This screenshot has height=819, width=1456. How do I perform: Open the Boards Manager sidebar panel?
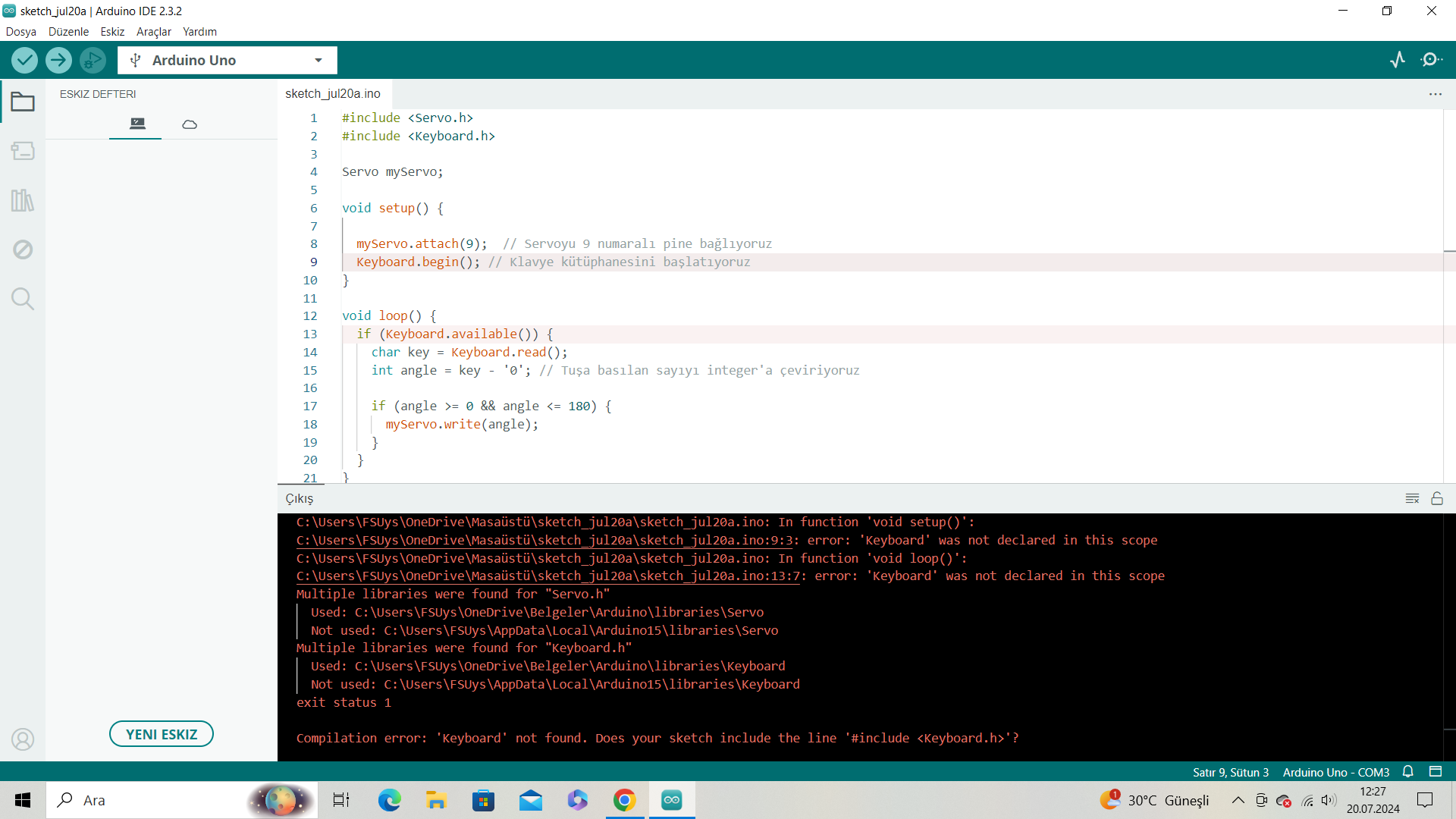click(23, 151)
